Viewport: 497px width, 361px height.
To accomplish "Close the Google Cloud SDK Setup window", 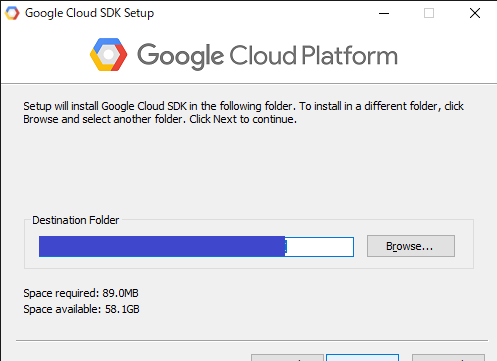I will 475,13.
